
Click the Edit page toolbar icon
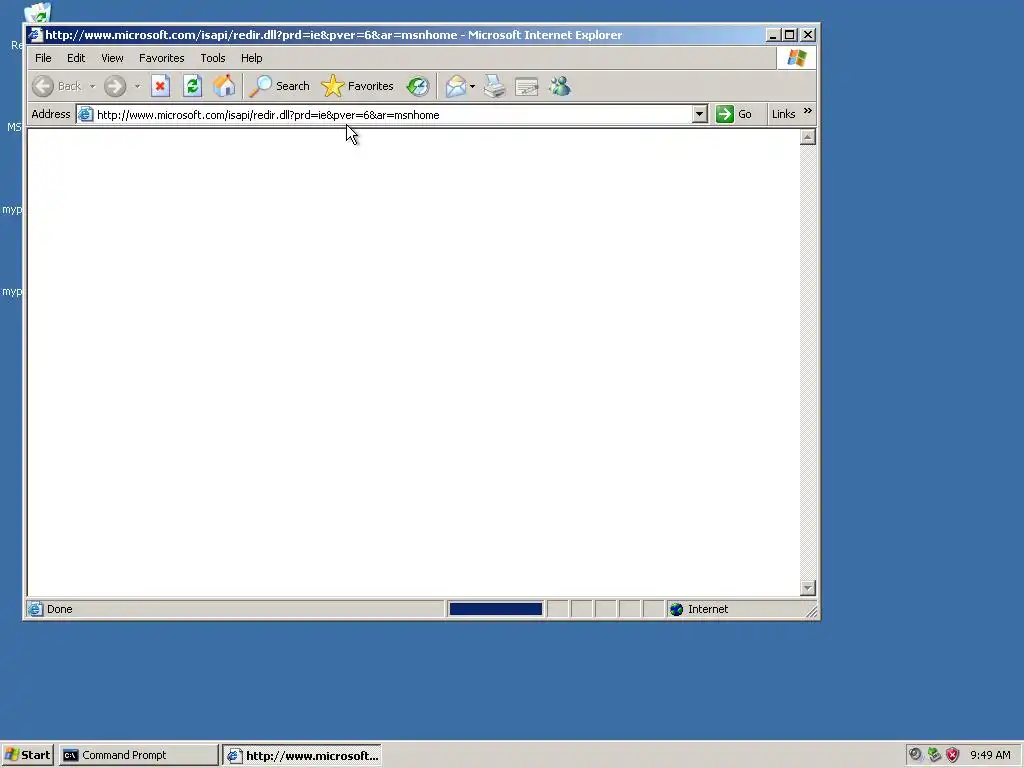point(526,86)
